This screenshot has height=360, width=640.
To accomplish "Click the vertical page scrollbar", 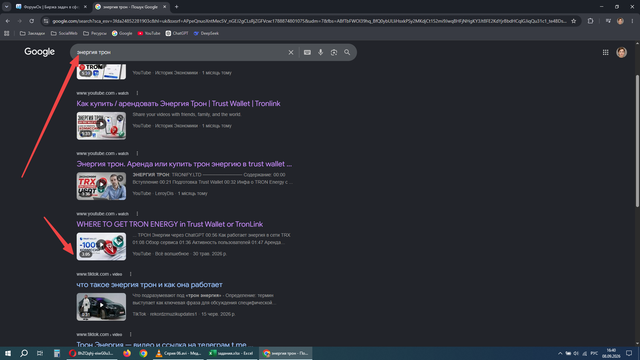I will 637,141.
